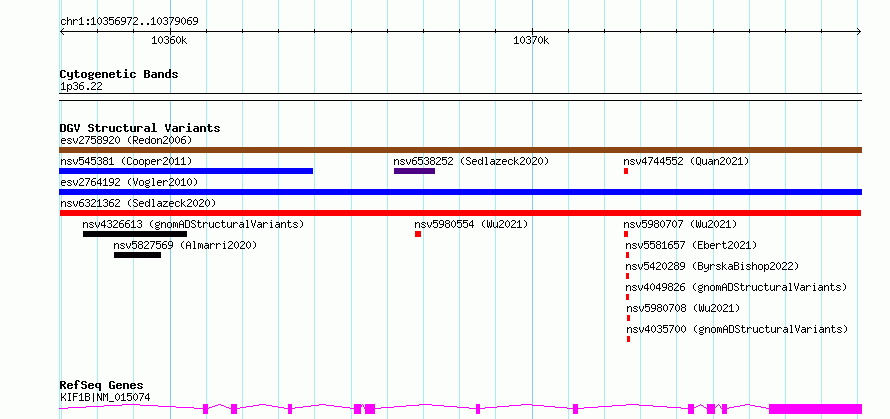The width and height of the screenshot is (890, 419).
Task: Select the red marker under nsv4035700
Action: [628, 339]
